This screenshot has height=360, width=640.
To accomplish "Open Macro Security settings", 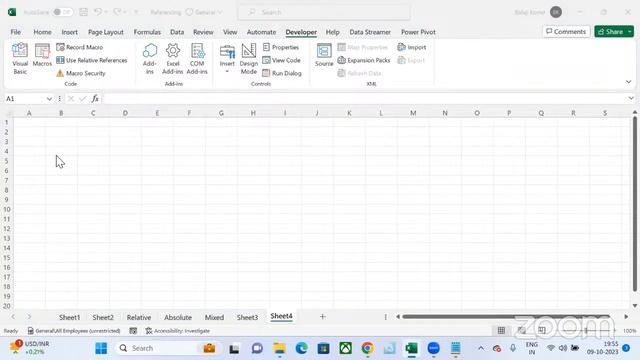I will [81, 73].
